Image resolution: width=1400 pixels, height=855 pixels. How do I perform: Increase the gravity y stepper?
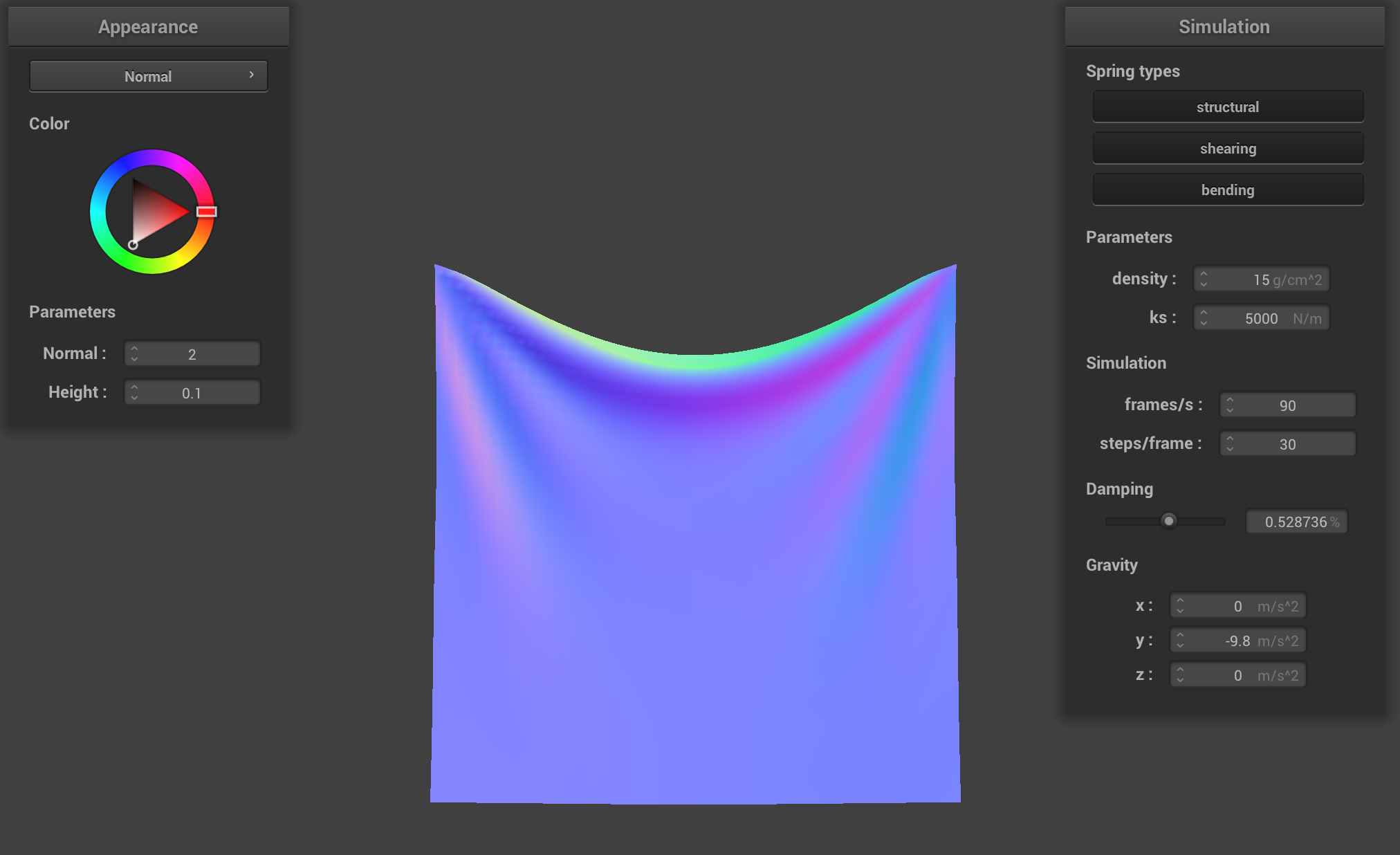[x=1180, y=635]
